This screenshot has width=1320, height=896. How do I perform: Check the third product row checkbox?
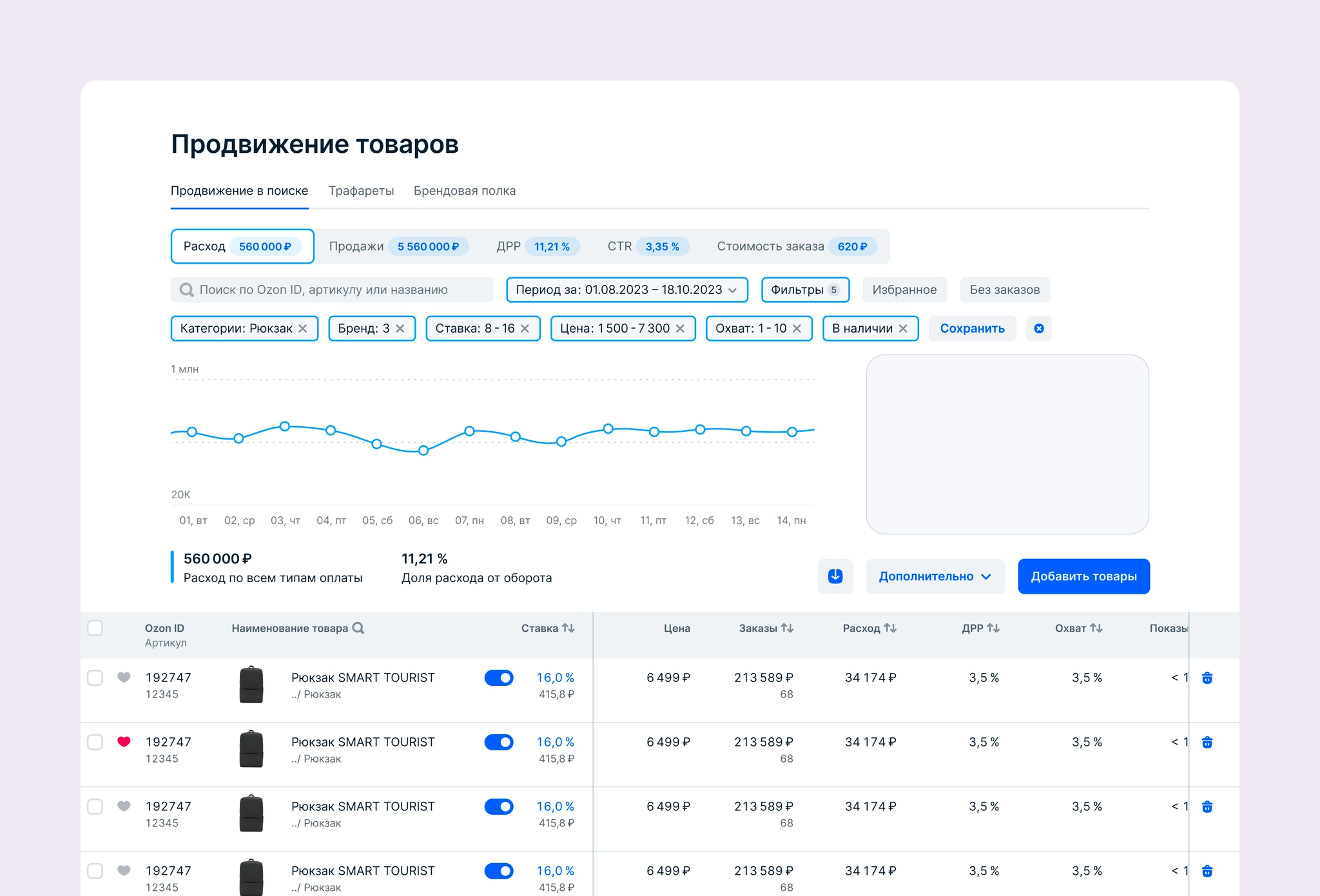95,806
